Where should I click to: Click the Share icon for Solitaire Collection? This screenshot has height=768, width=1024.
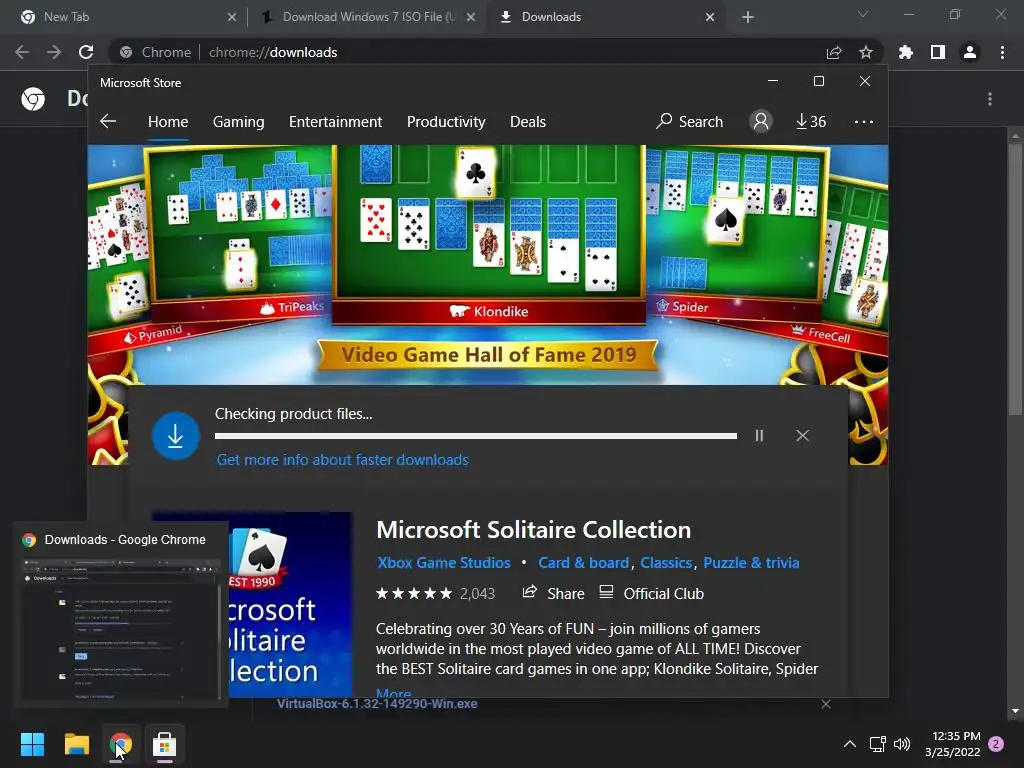553,593
